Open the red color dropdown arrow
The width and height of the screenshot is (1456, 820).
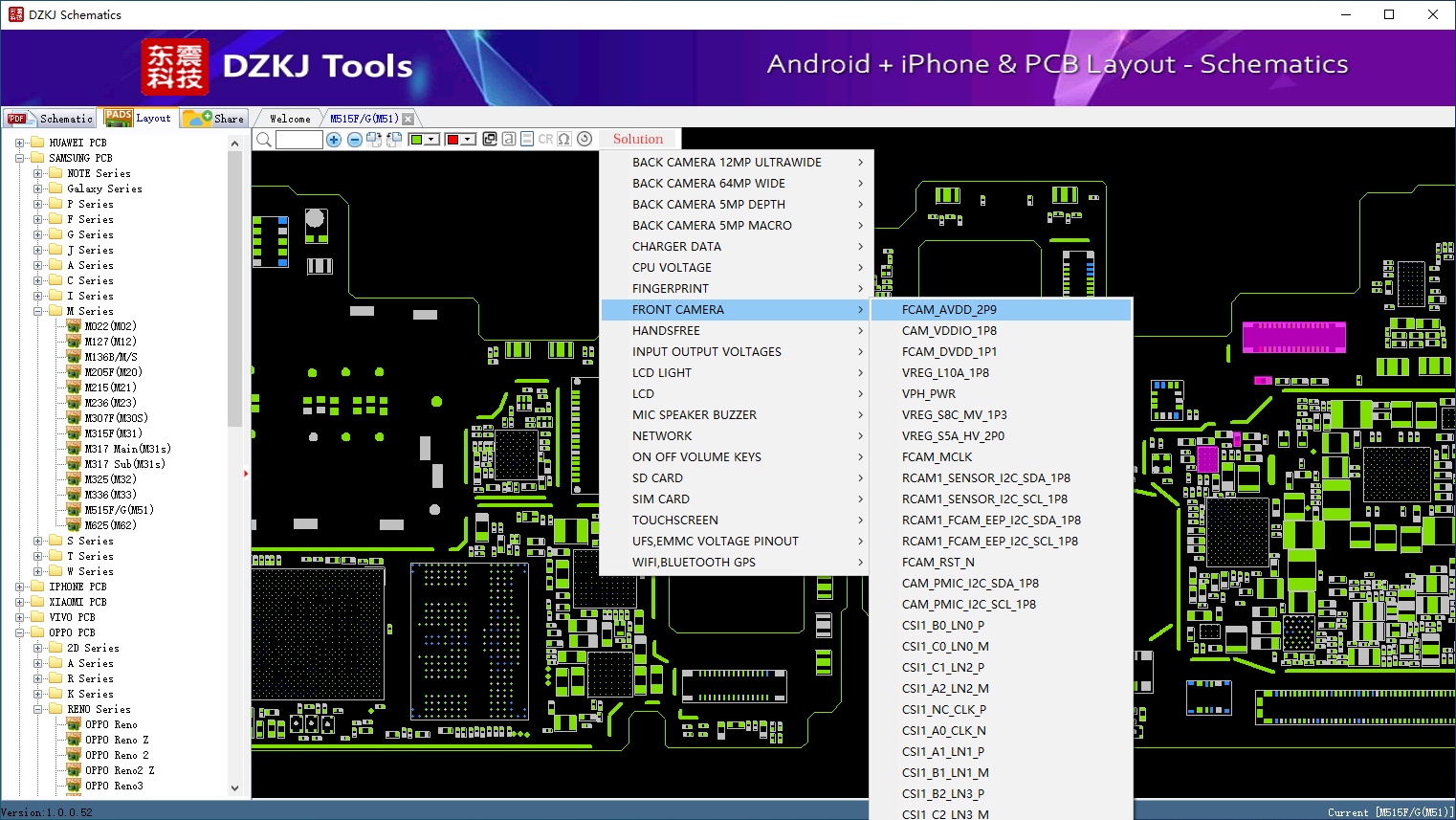pos(468,140)
